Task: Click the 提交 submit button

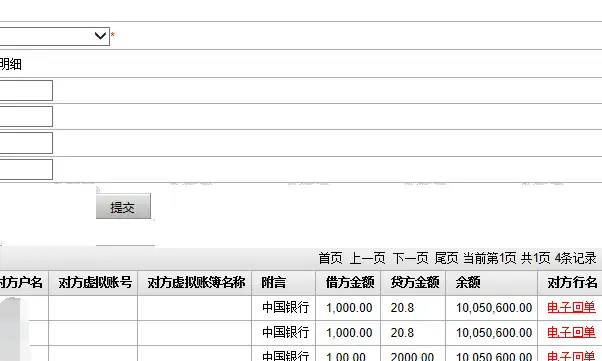Action: point(123,207)
